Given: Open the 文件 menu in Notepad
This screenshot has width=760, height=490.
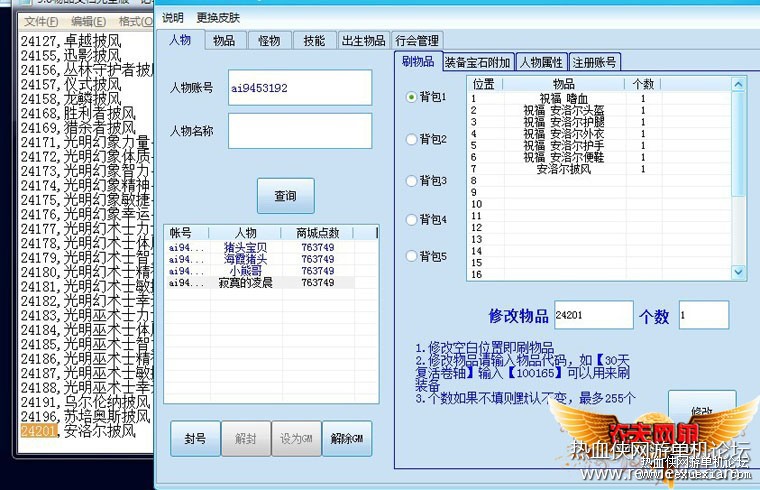Looking at the screenshot, I should (x=41, y=21).
